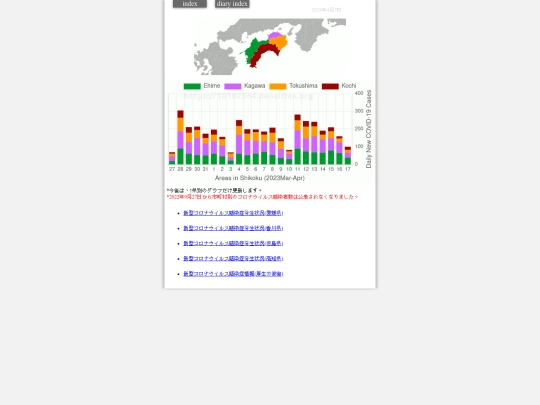Open the diary index button
Screen dimensions: 540x405
click(x=232, y=3)
